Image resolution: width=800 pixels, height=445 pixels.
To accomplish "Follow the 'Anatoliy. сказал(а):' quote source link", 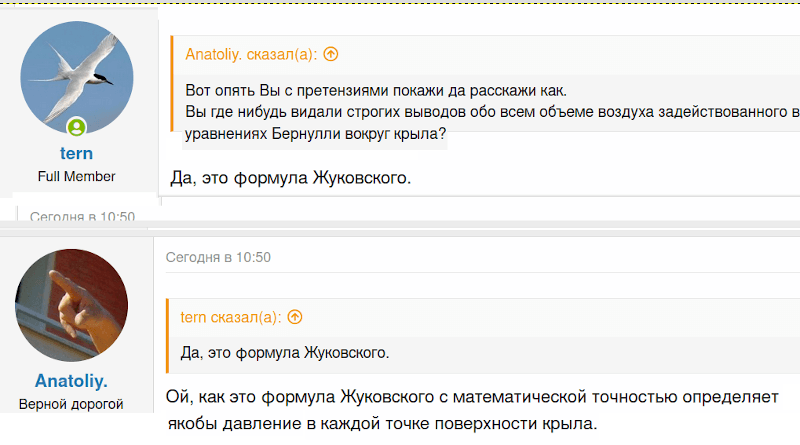I will click(253, 55).
